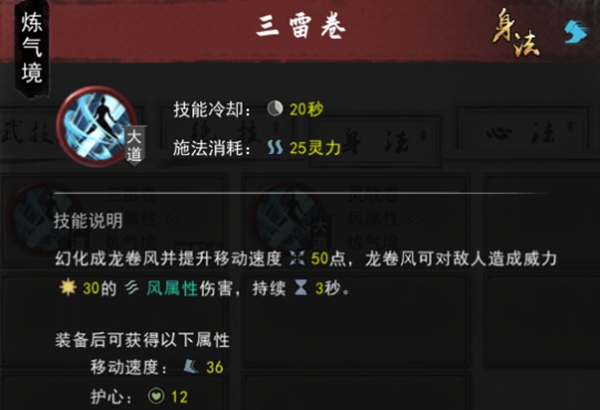Click the 大道 badge on the skill icon

134,146
